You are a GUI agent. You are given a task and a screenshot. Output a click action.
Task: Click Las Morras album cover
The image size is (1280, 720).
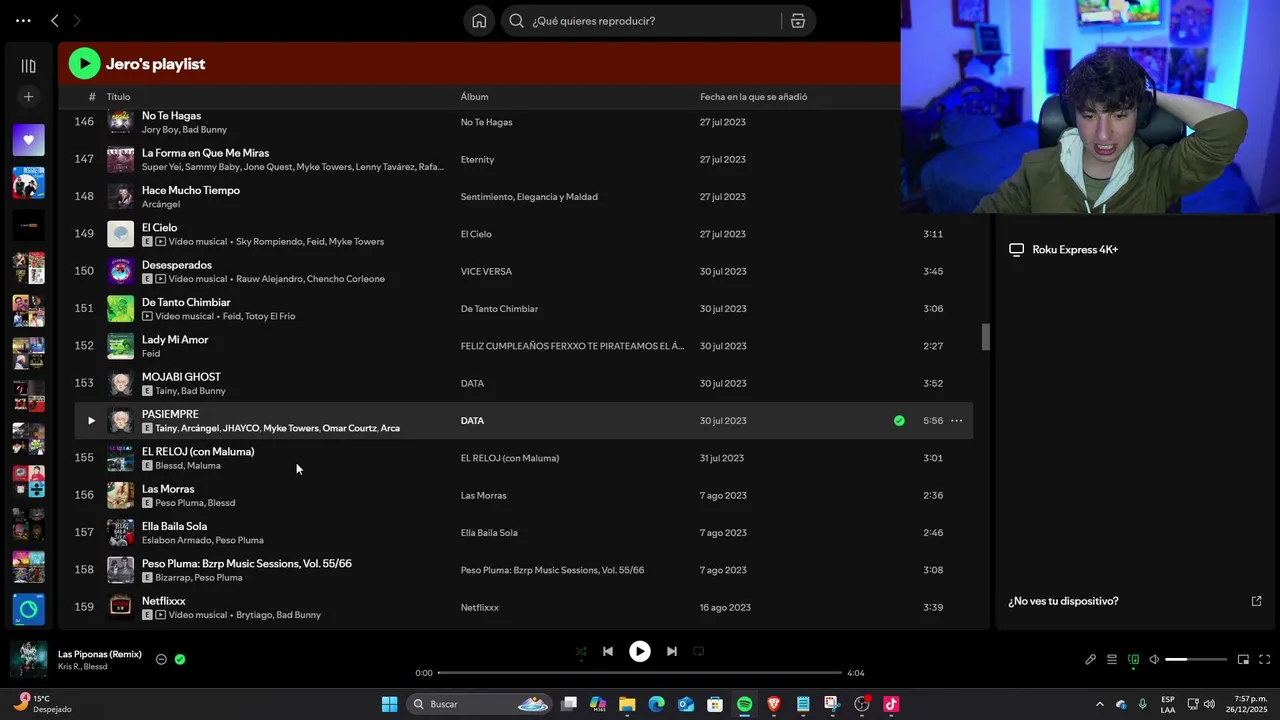(x=120, y=495)
